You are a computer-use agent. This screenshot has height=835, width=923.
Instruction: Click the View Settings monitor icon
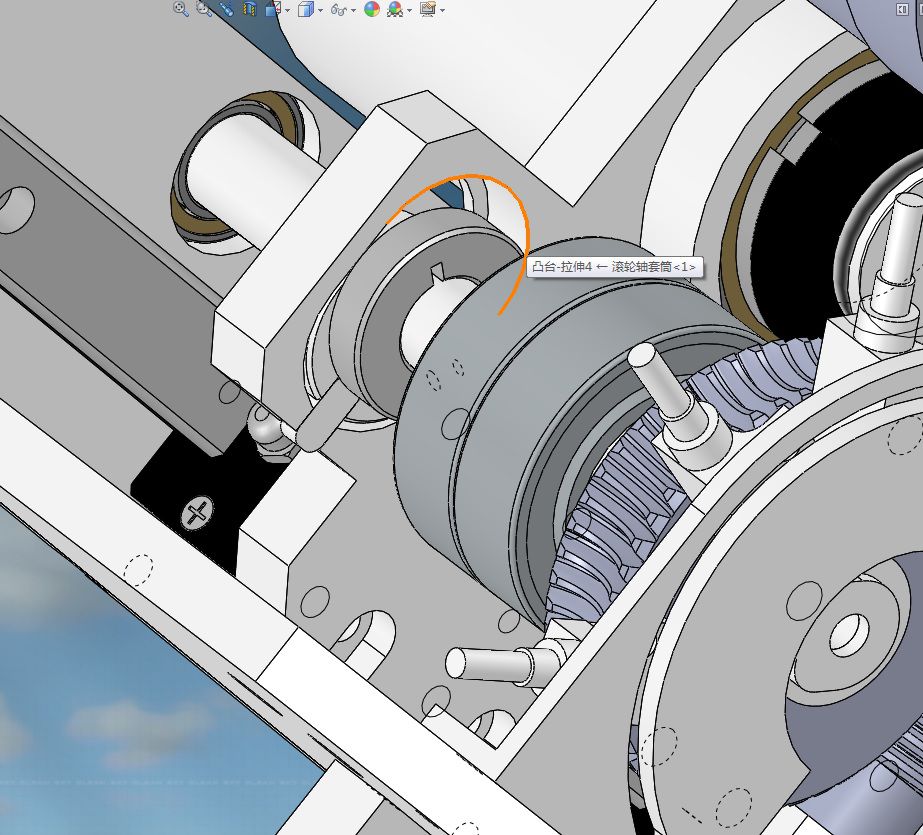(x=428, y=9)
